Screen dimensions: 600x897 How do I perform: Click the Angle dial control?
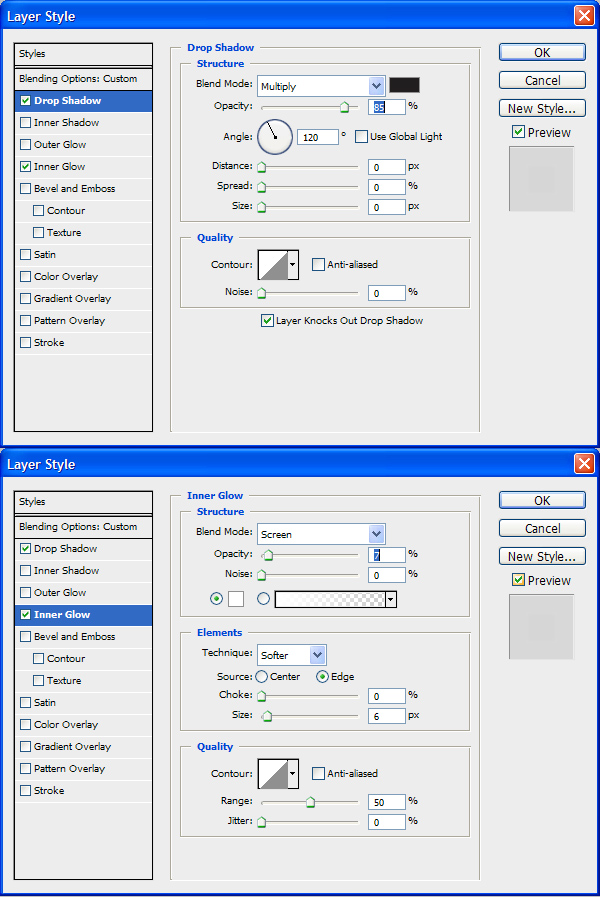[x=275, y=137]
